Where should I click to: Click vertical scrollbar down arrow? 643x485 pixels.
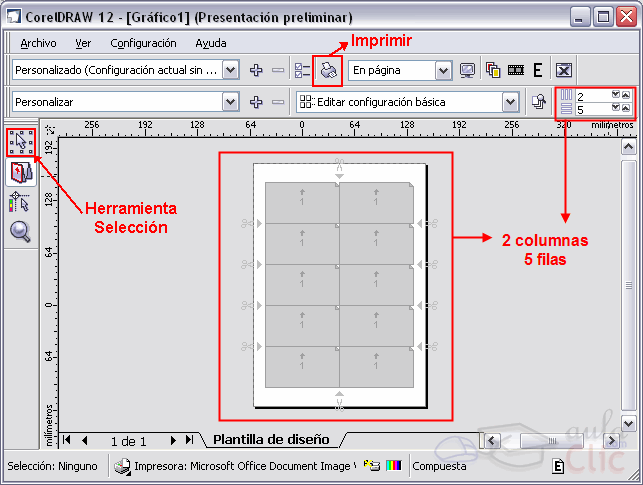[x=628, y=423]
